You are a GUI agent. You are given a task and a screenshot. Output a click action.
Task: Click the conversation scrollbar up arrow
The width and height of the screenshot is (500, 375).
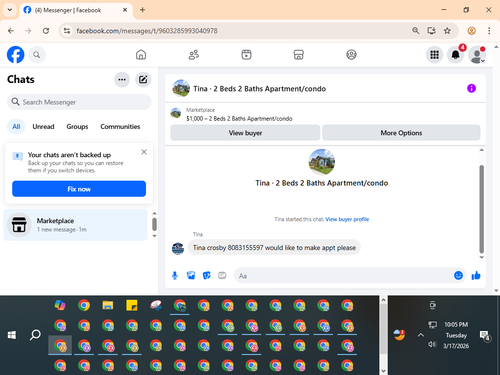point(482,150)
